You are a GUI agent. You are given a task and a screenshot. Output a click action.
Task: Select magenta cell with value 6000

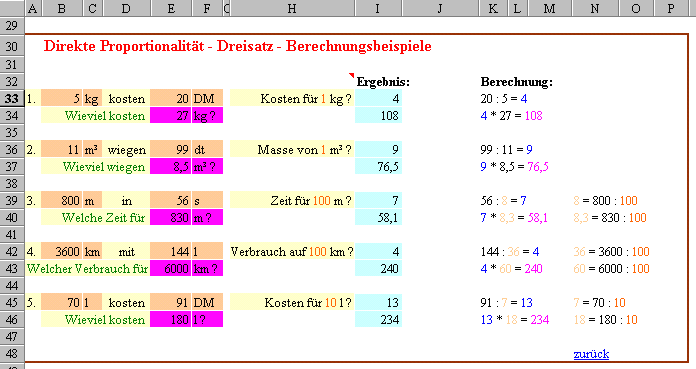pos(171,269)
